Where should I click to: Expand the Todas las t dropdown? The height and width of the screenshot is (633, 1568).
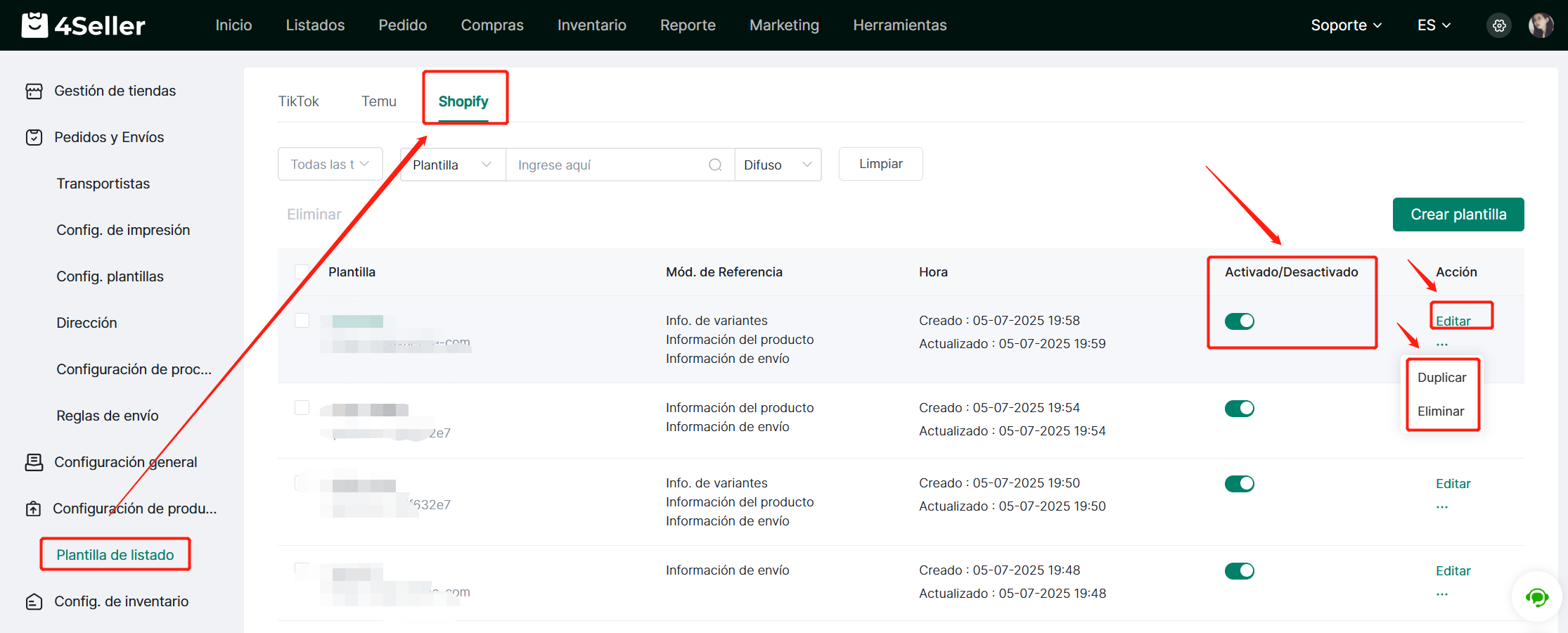tap(330, 165)
